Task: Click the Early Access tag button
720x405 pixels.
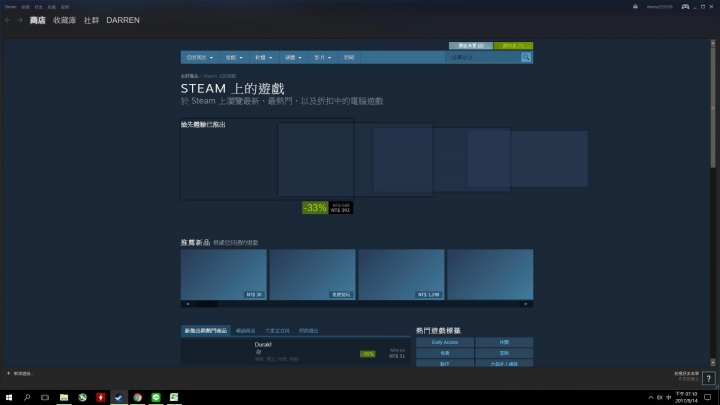Action: (445, 342)
